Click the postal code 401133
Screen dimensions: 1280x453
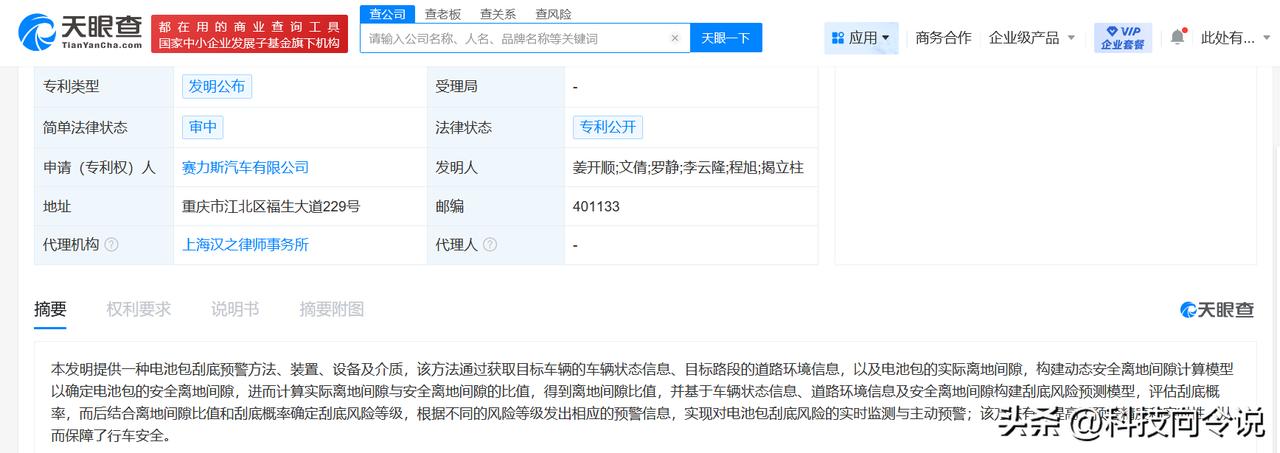click(x=598, y=206)
